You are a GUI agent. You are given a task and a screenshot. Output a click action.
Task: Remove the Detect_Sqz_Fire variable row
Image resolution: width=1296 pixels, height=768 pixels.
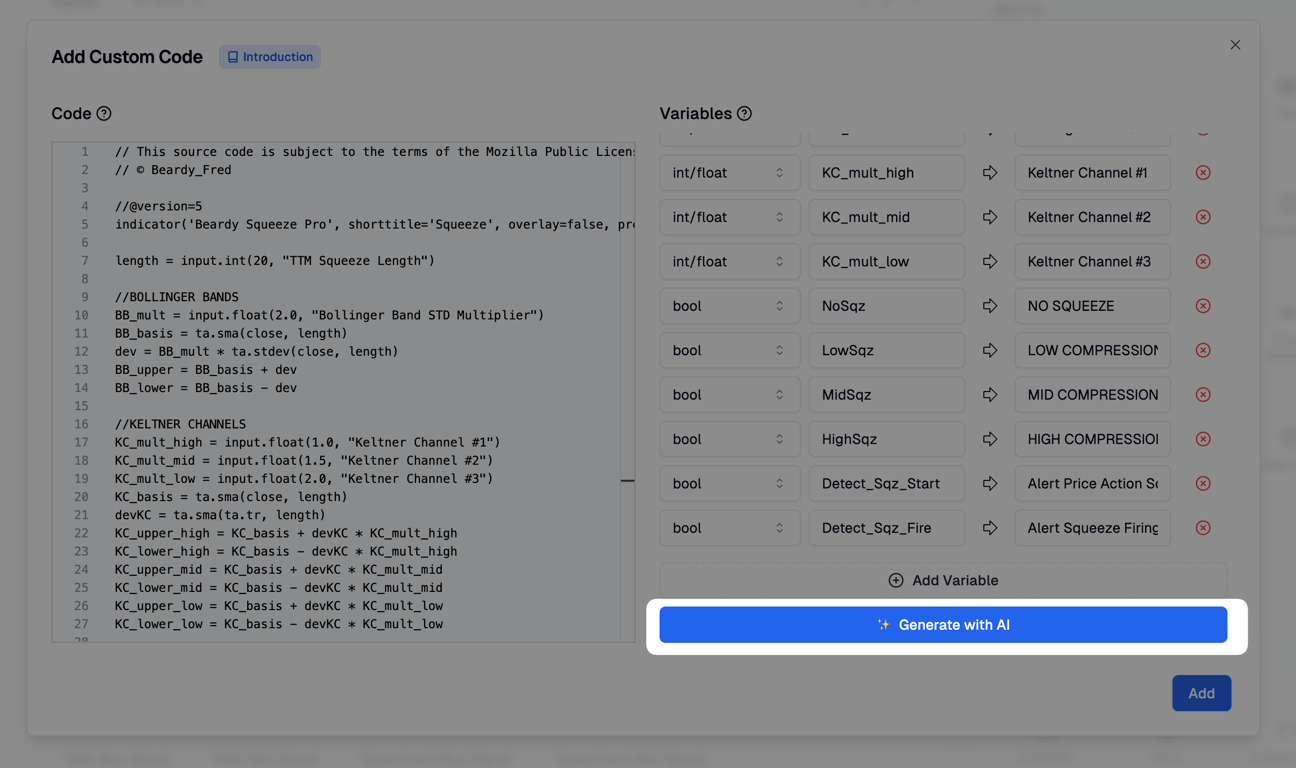(x=1203, y=528)
